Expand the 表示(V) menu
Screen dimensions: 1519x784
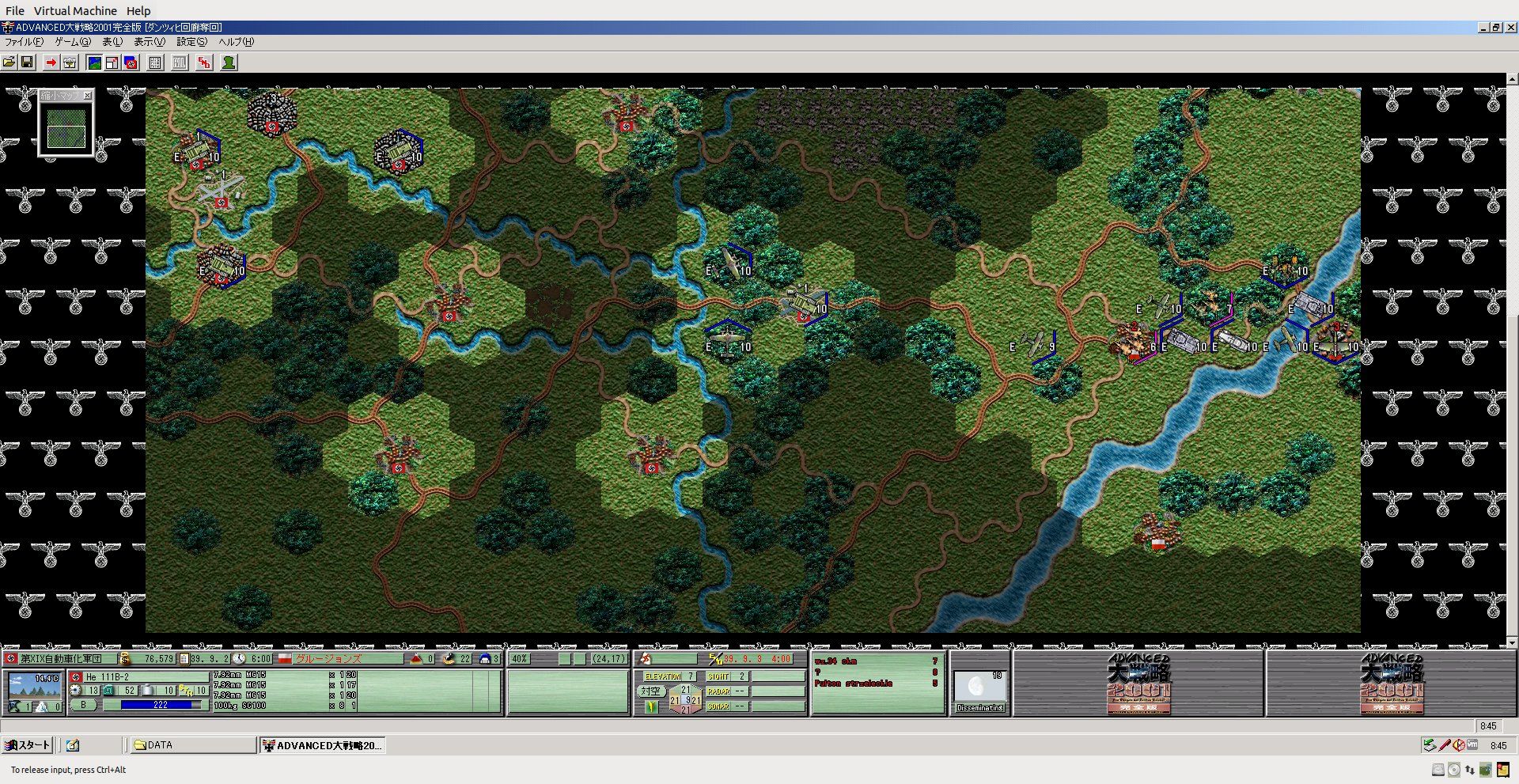pyautogui.click(x=149, y=42)
